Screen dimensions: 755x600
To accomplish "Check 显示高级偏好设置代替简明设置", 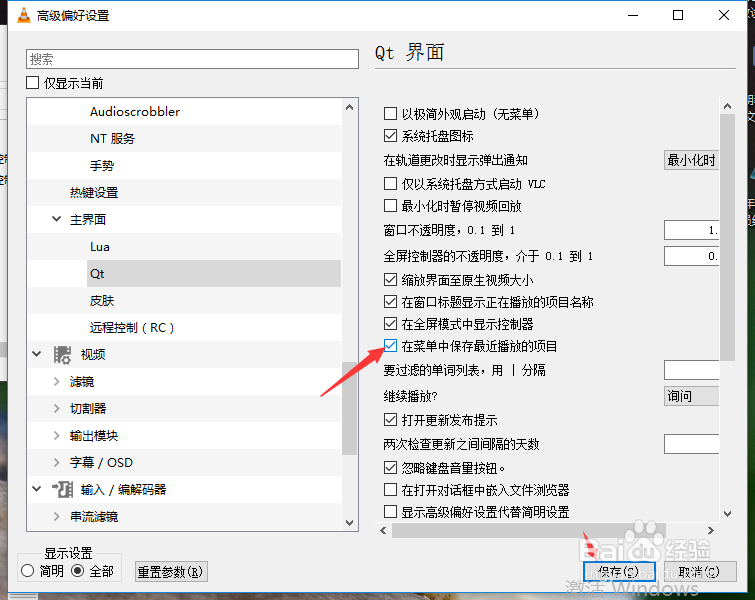I will [391, 511].
